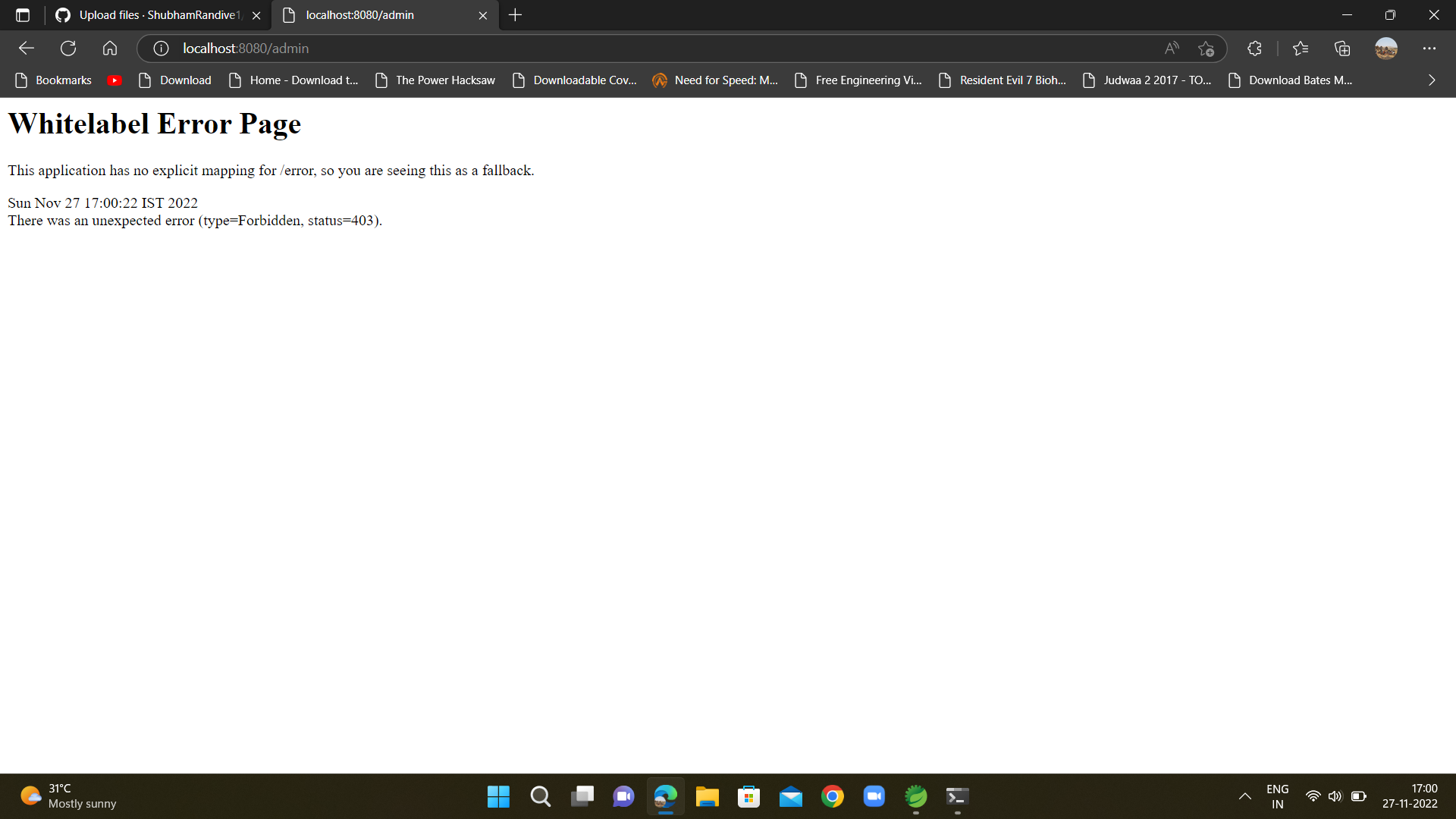Show more bookmarks with the chevron
The height and width of the screenshot is (819, 1456).
(x=1432, y=80)
